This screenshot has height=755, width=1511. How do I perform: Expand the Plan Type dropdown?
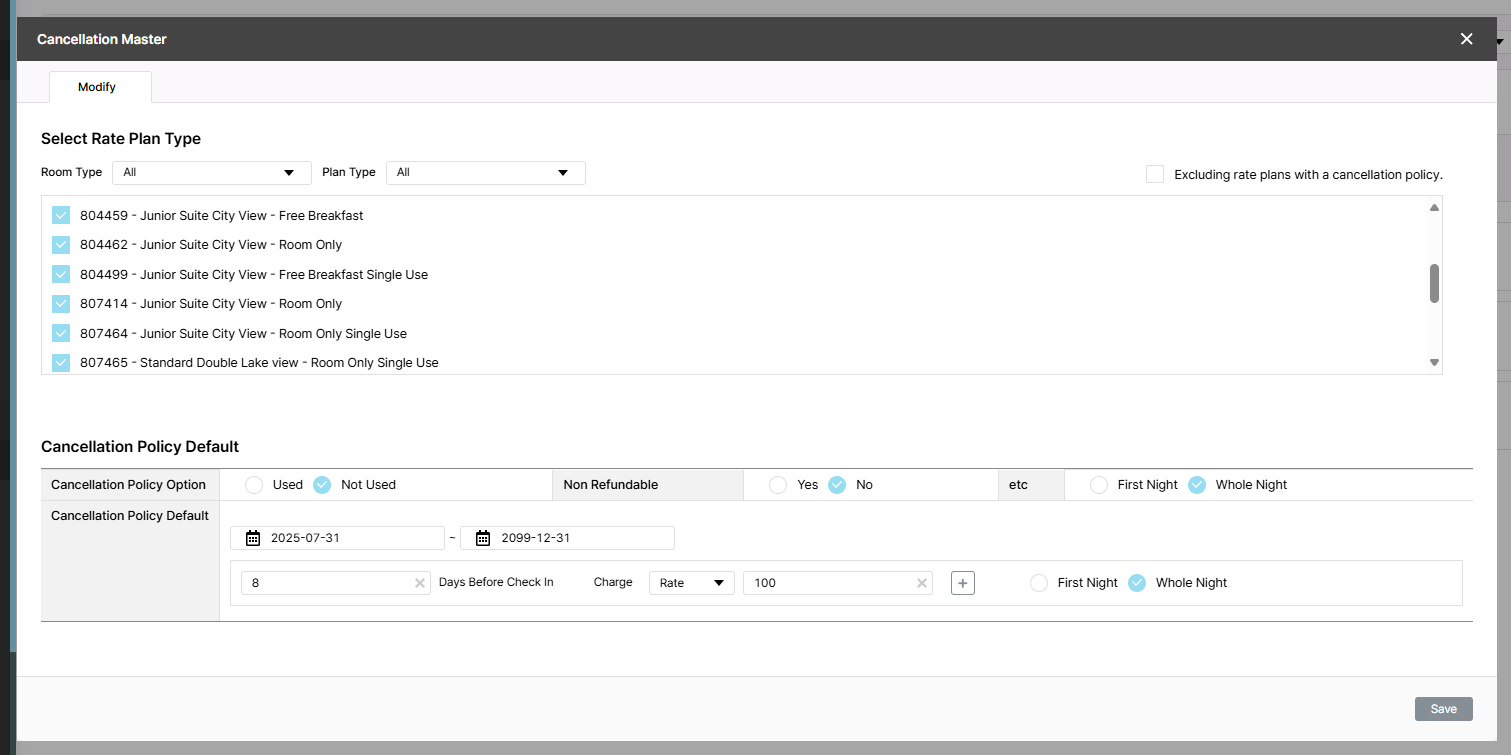[485, 173]
